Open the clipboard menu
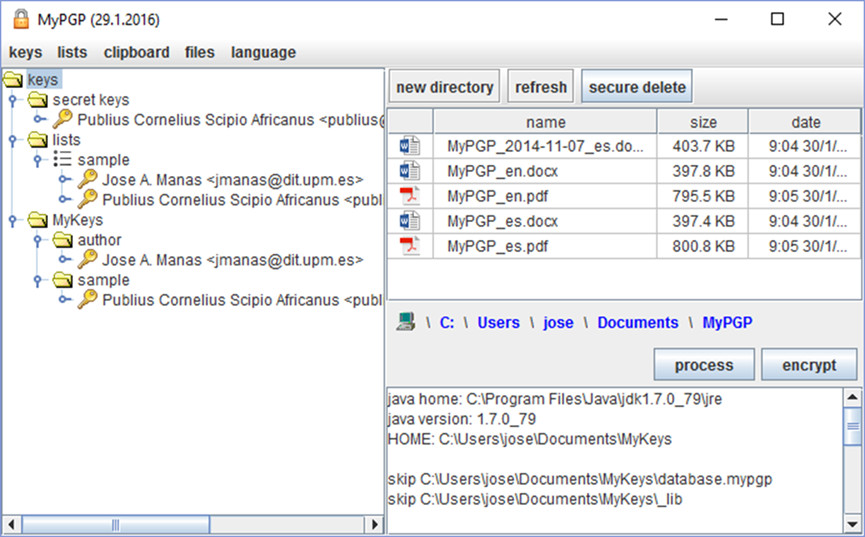The image size is (865, 537). (x=137, y=52)
